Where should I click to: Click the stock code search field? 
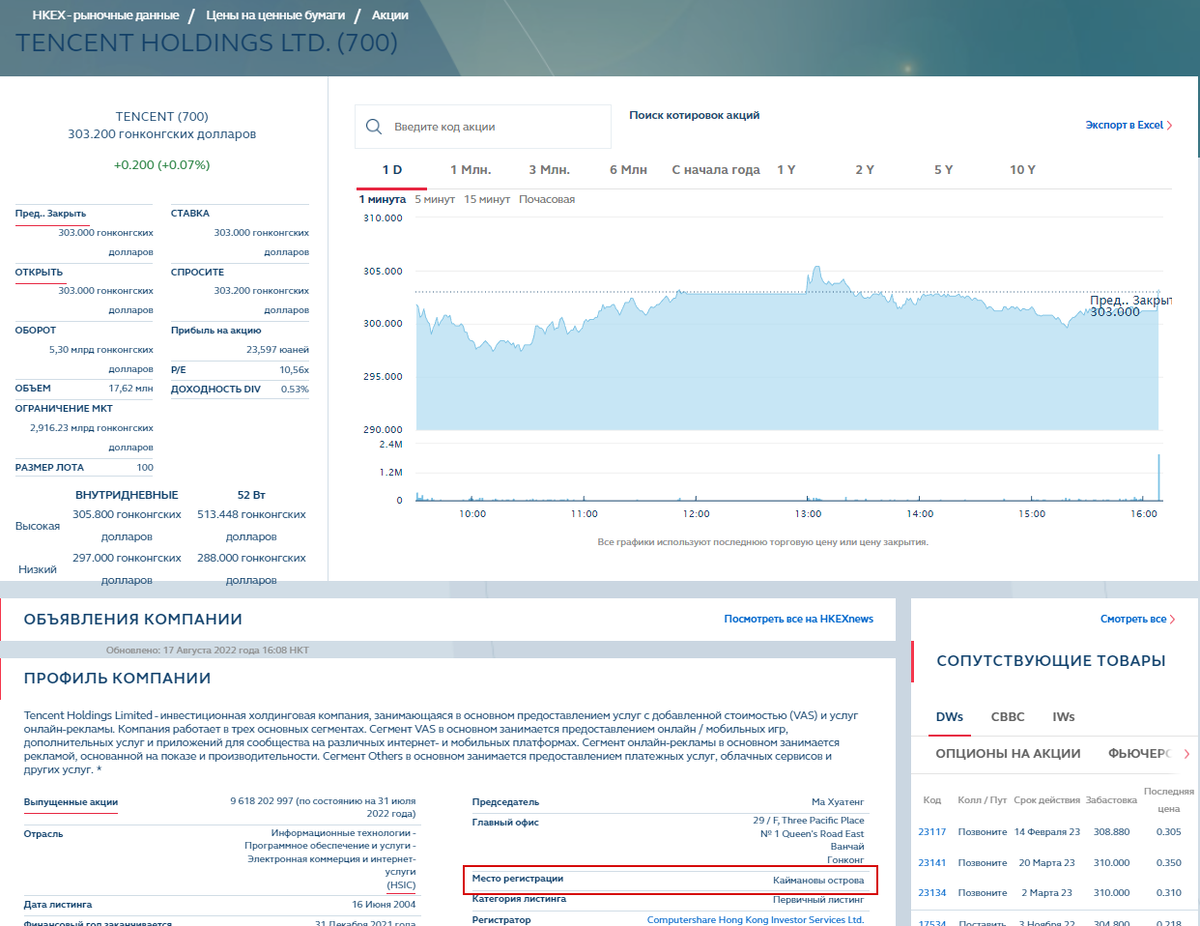point(482,127)
